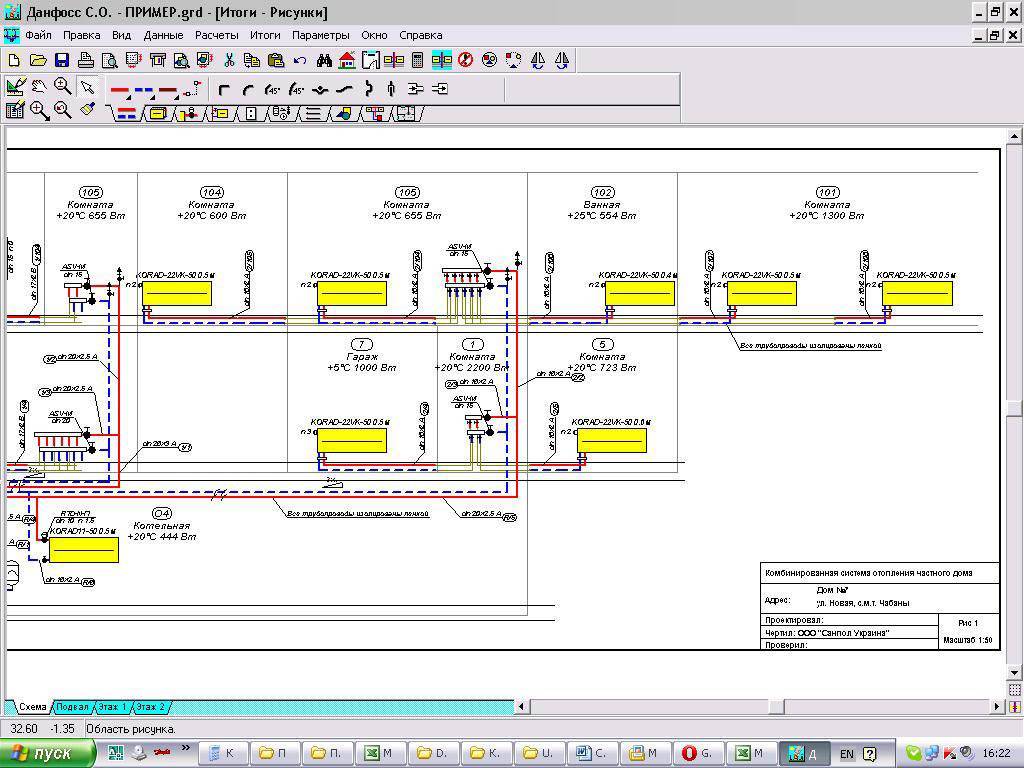
Task: Open the Окно menu
Action: coord(374,35)
